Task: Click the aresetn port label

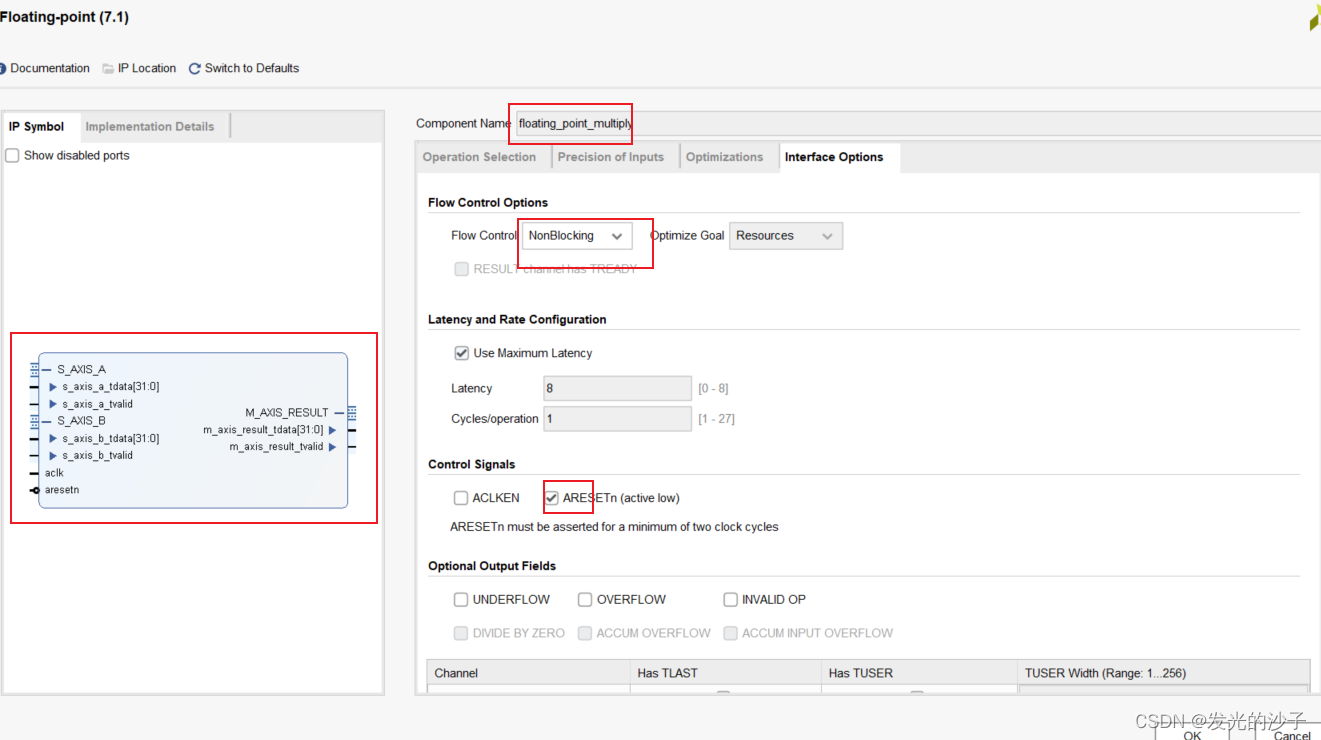Action: click(x=62, y=490)
